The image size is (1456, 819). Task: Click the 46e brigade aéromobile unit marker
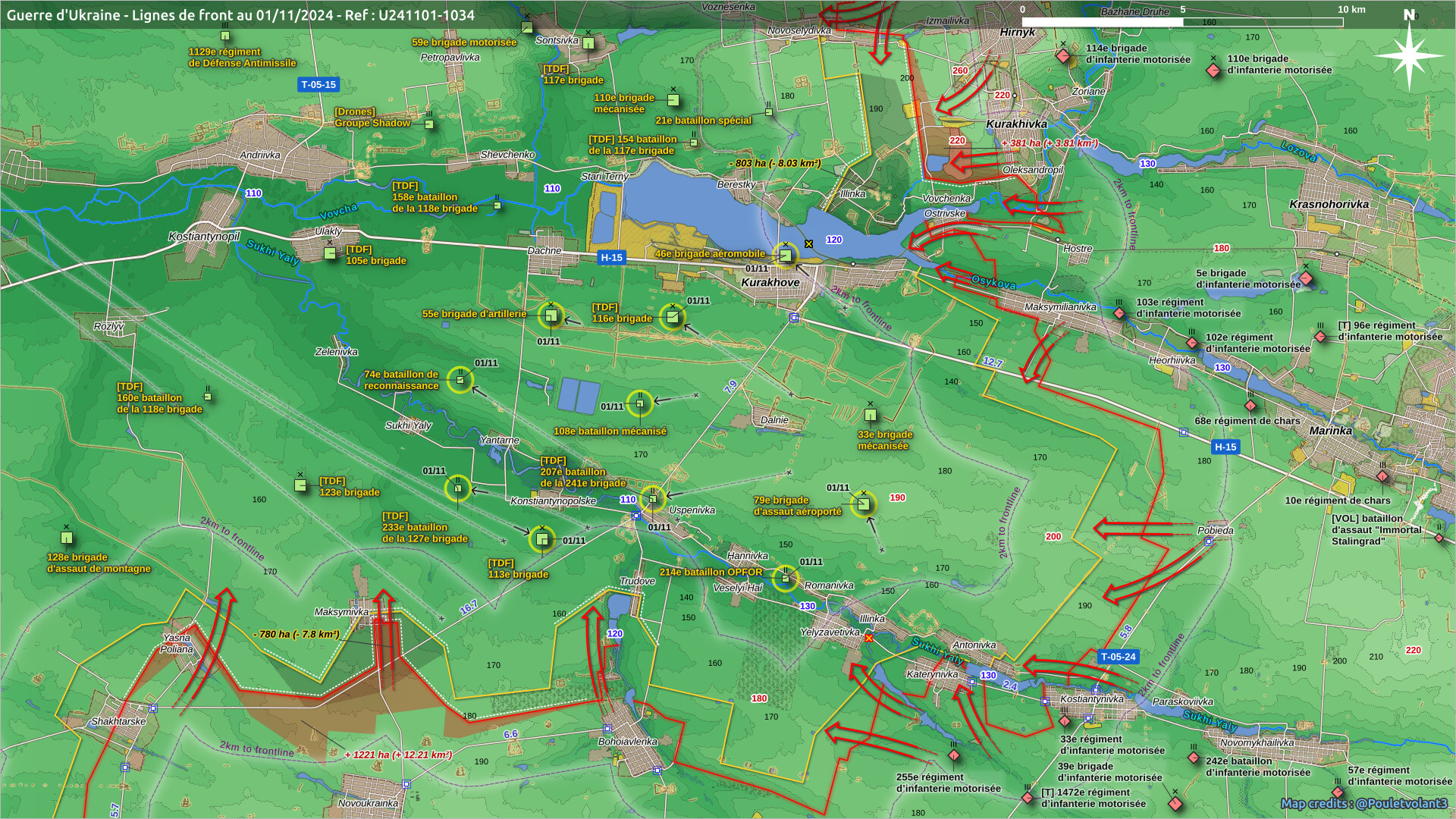click(x=786, y=256)
